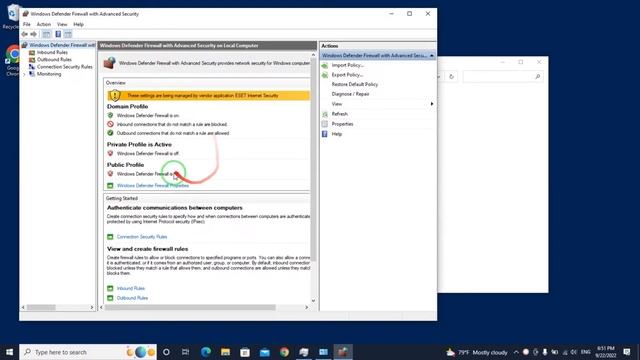The image size is (640, 360).
Task: Click right arrow of tree pane horizontal scrollbar
Action: (x=92, y=307)
